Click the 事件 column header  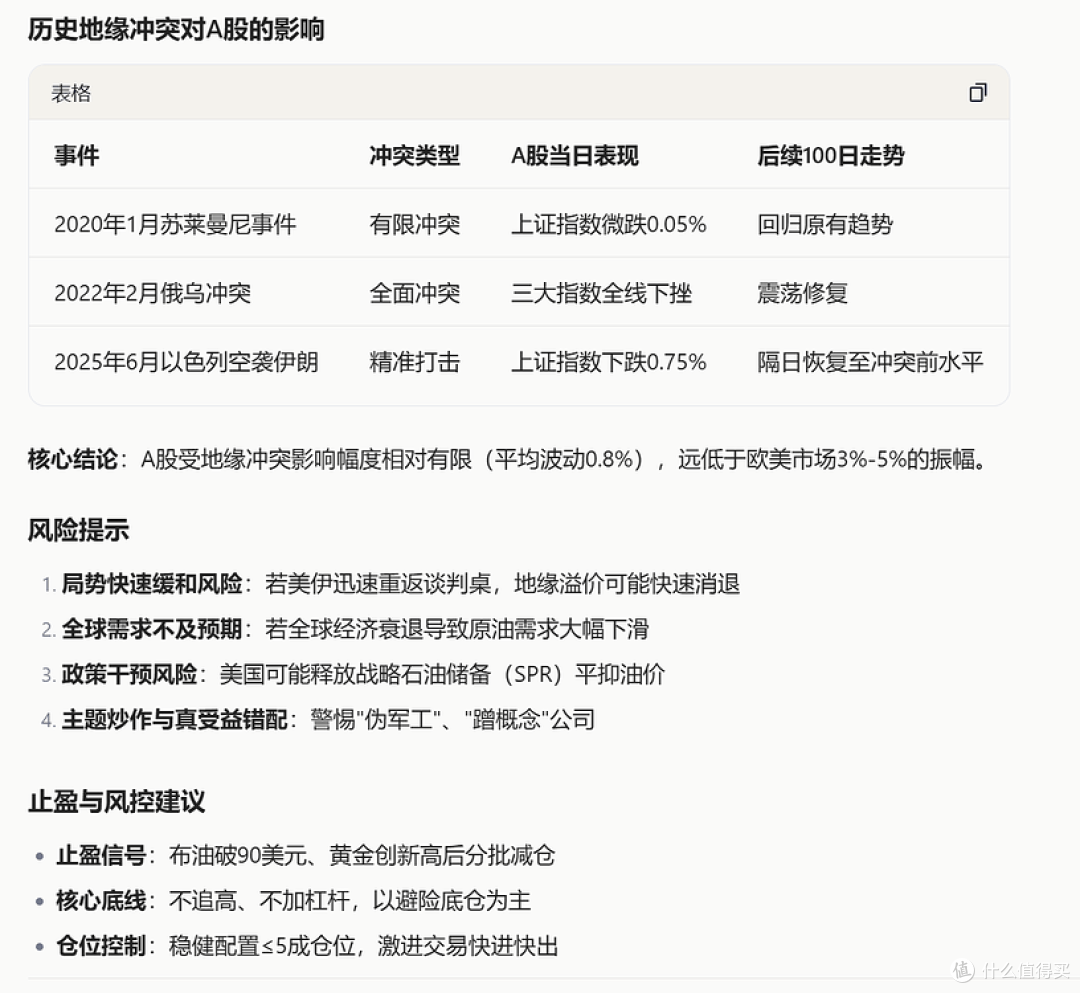[x=76, y=156]
